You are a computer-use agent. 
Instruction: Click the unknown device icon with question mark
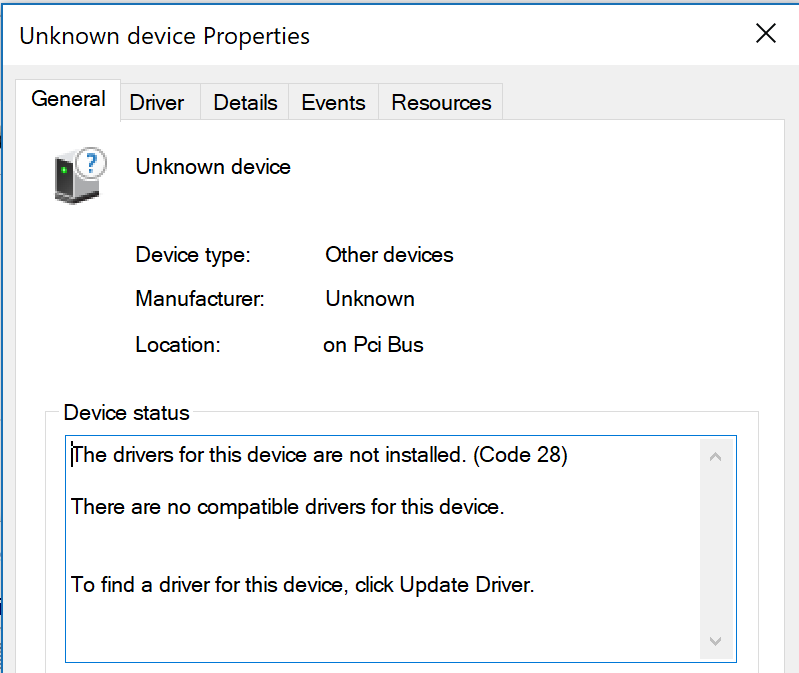tap(80, 175)
